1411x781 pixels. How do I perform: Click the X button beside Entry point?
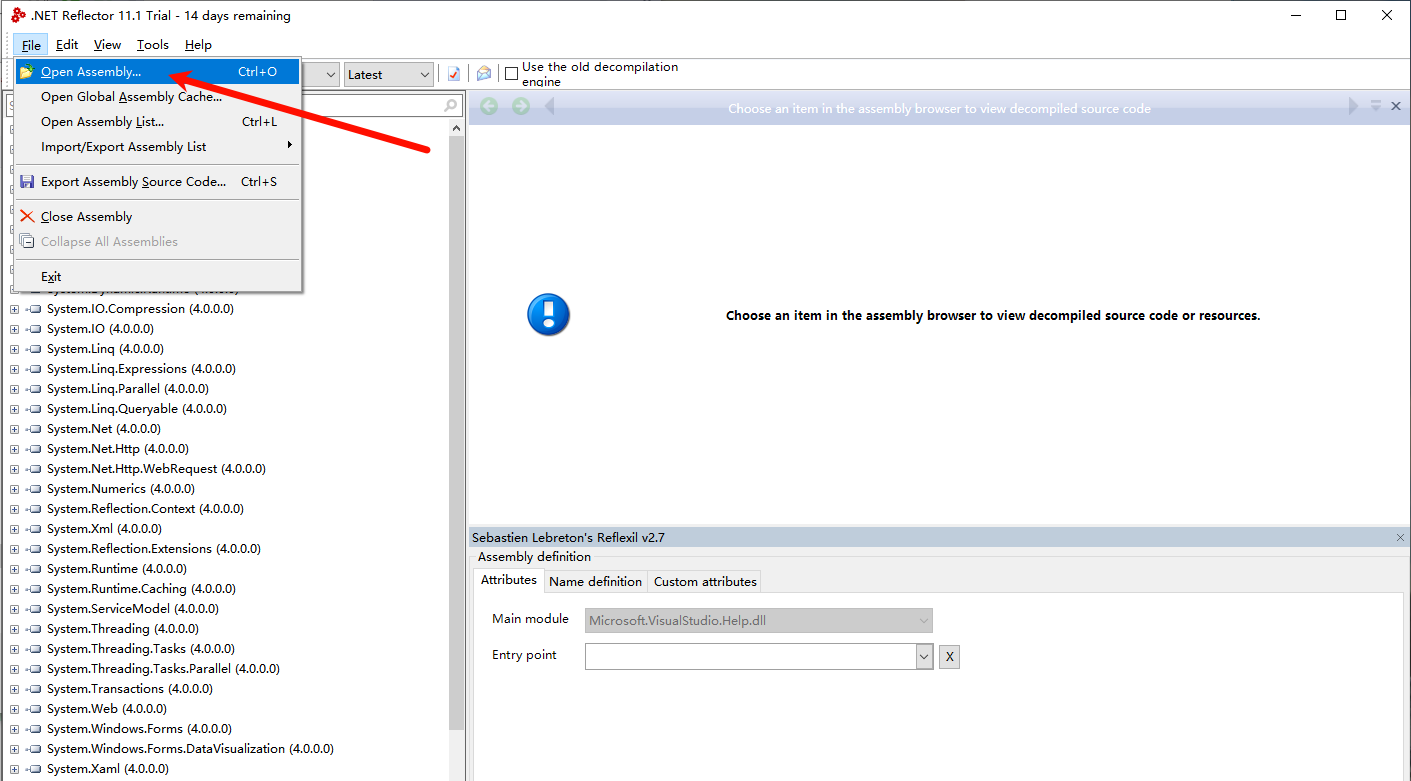click(x=949, y=657)
